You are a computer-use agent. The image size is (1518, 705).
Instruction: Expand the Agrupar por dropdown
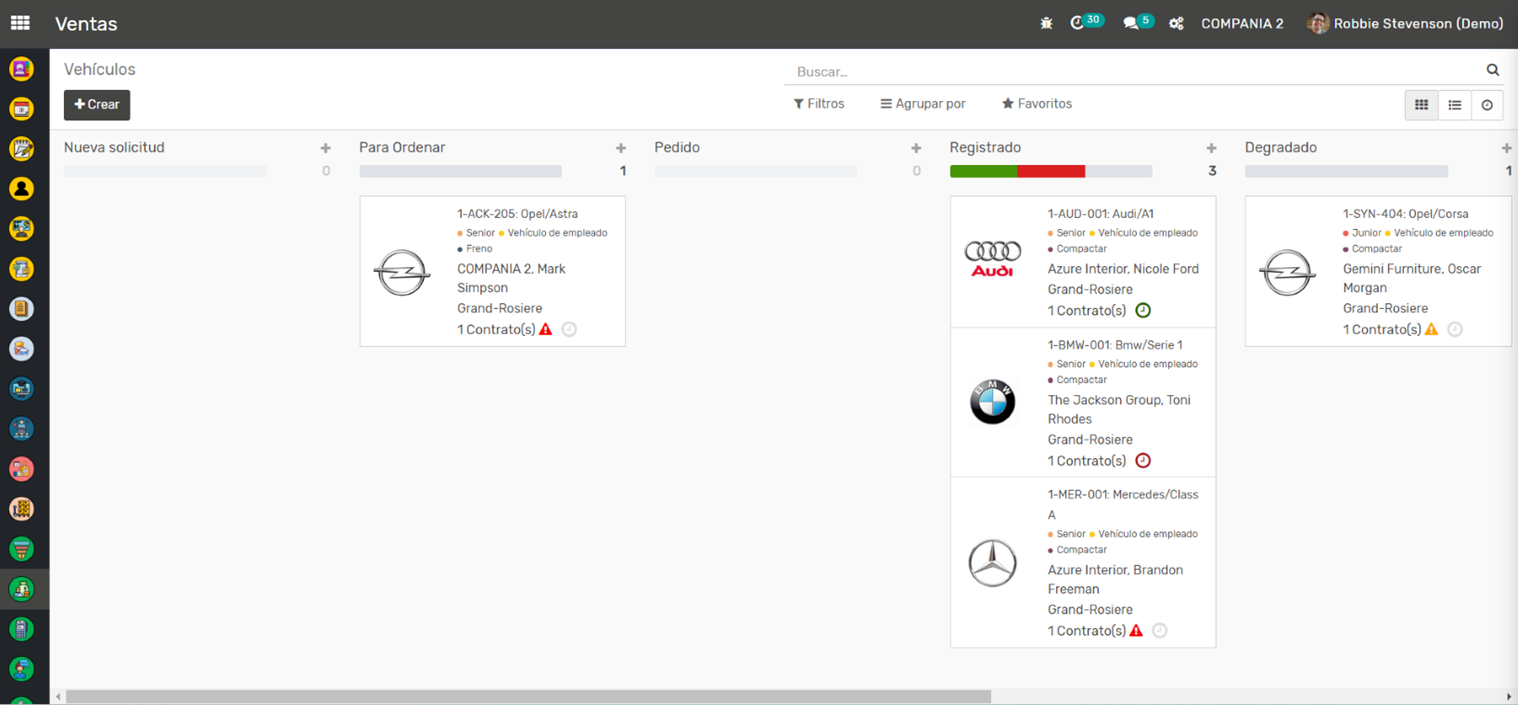coord(923,104)
